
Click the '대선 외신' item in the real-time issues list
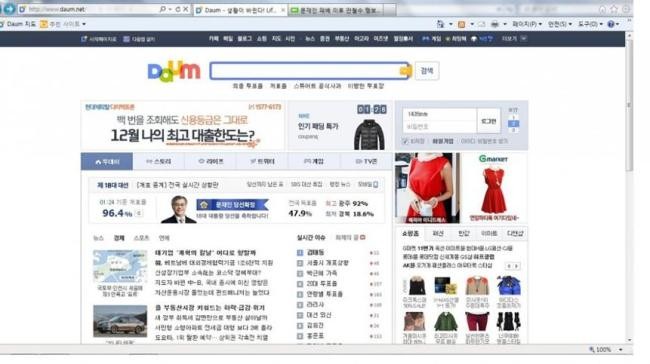pyautogui.click(x=318, y=315)
